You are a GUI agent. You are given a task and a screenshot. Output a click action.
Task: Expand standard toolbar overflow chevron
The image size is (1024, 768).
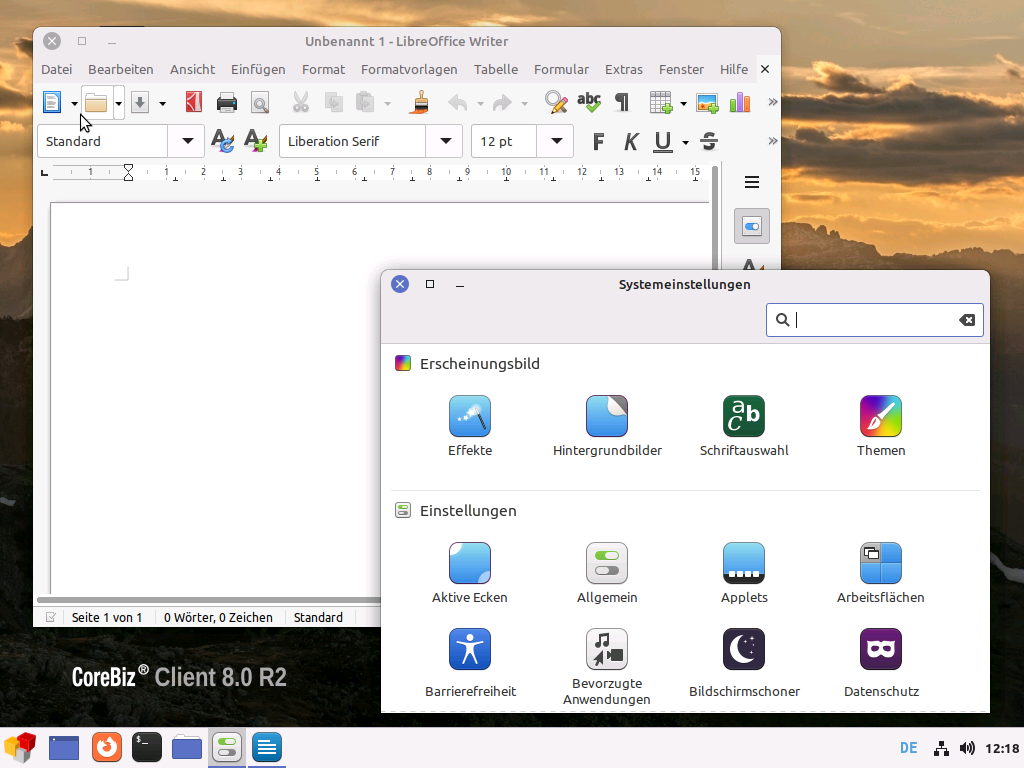[x=773, y=102]
